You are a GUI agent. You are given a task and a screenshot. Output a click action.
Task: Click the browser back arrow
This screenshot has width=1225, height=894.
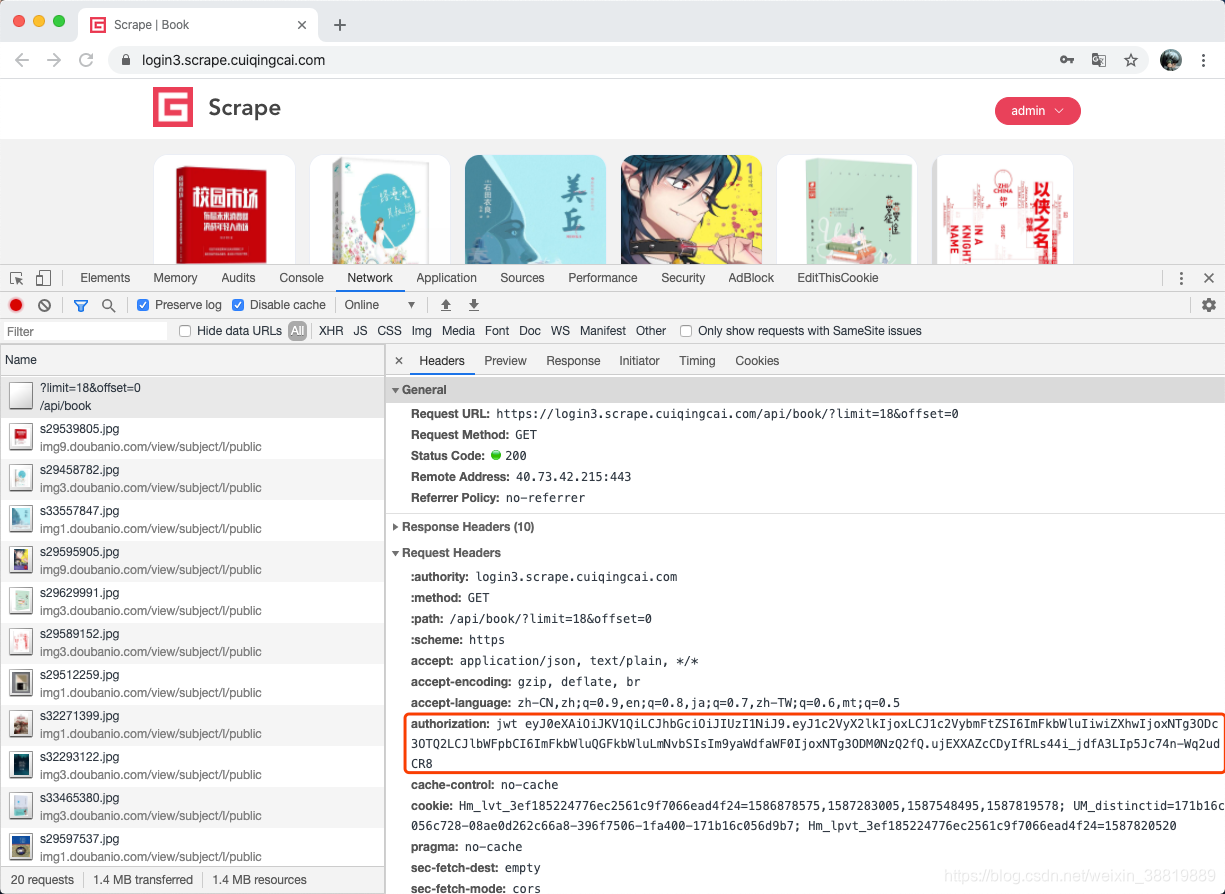(x=22, y=60)
